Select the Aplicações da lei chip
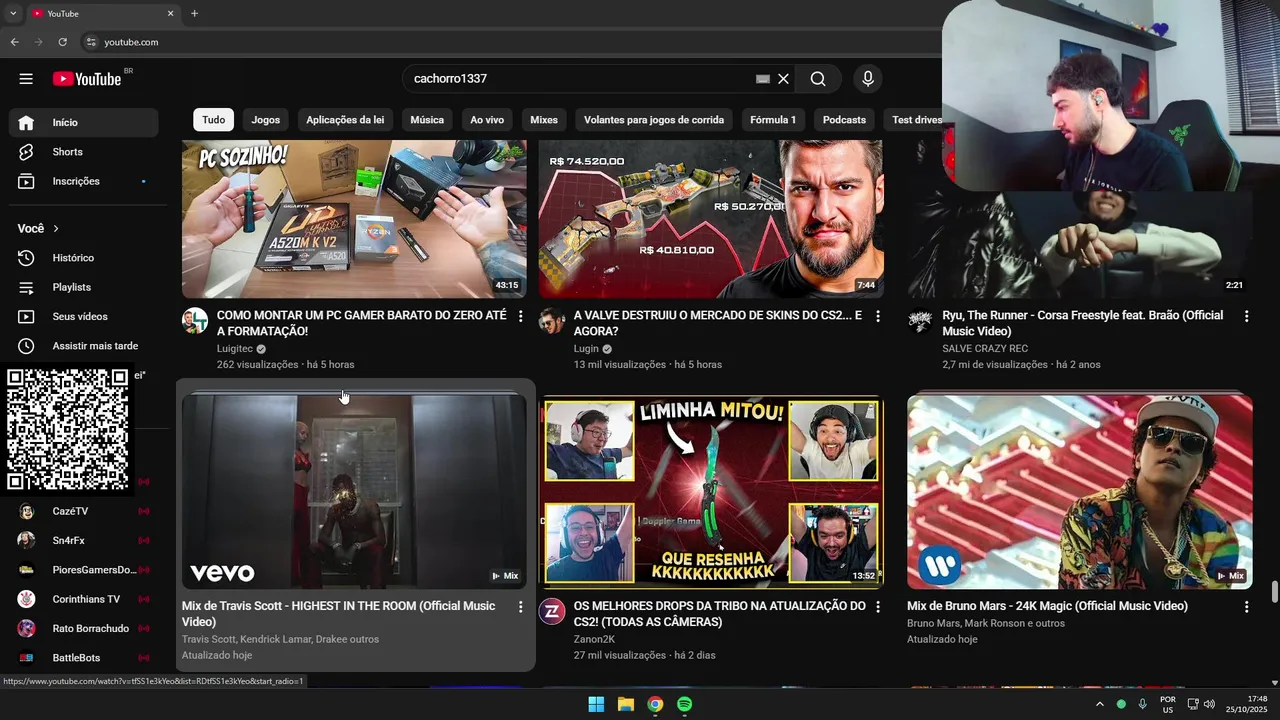This screenshot has height=720, width=1280. [345, 120]
